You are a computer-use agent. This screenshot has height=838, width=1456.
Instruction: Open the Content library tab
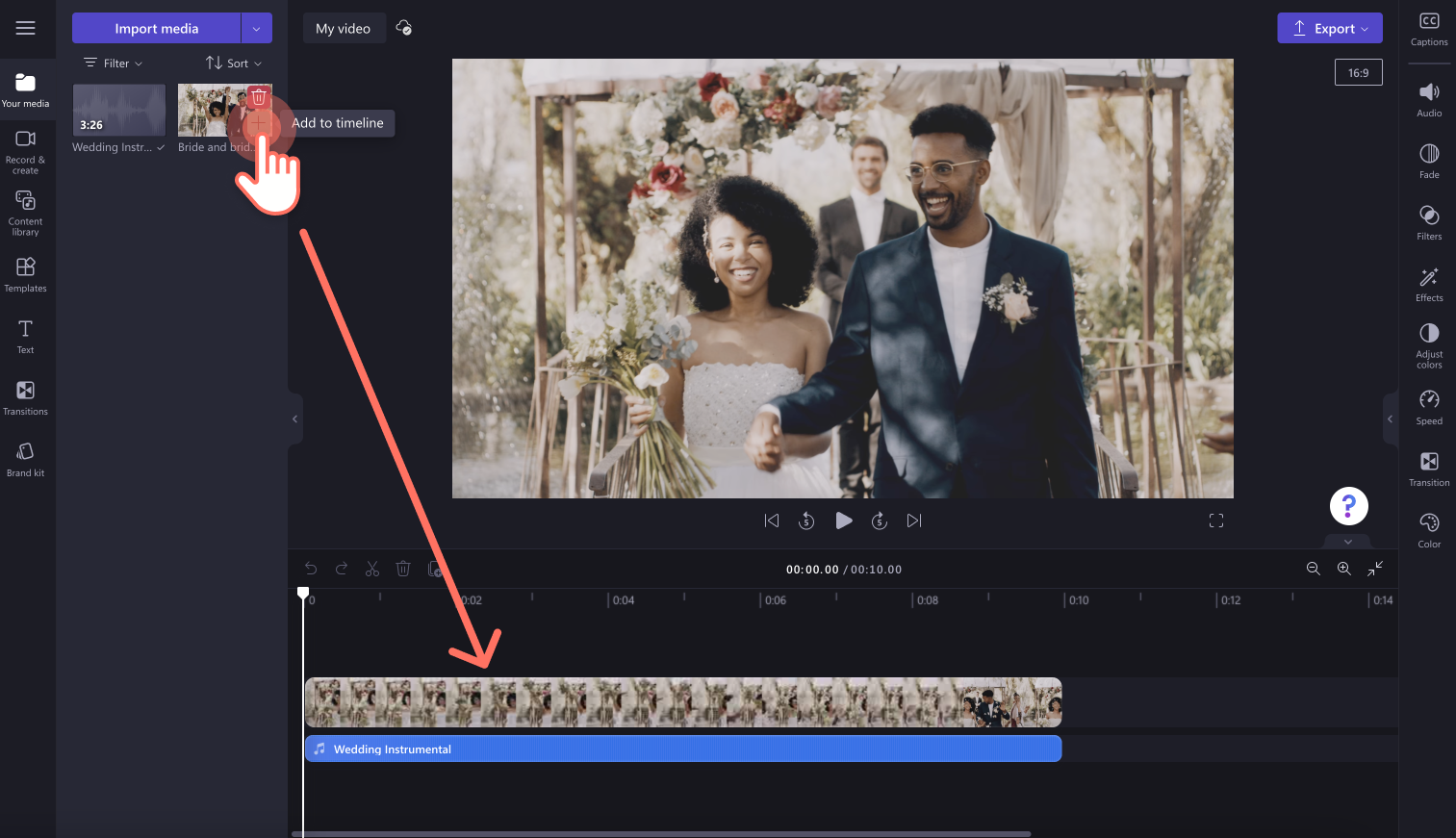(26, 213)
